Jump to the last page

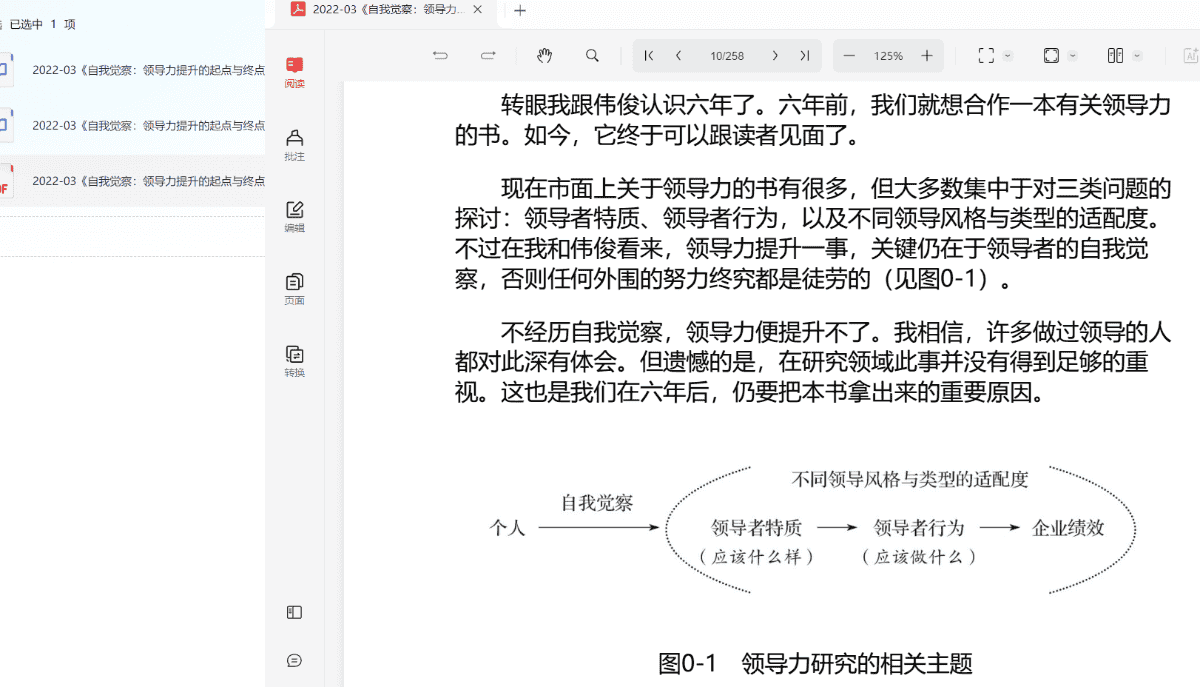(804, 56)
